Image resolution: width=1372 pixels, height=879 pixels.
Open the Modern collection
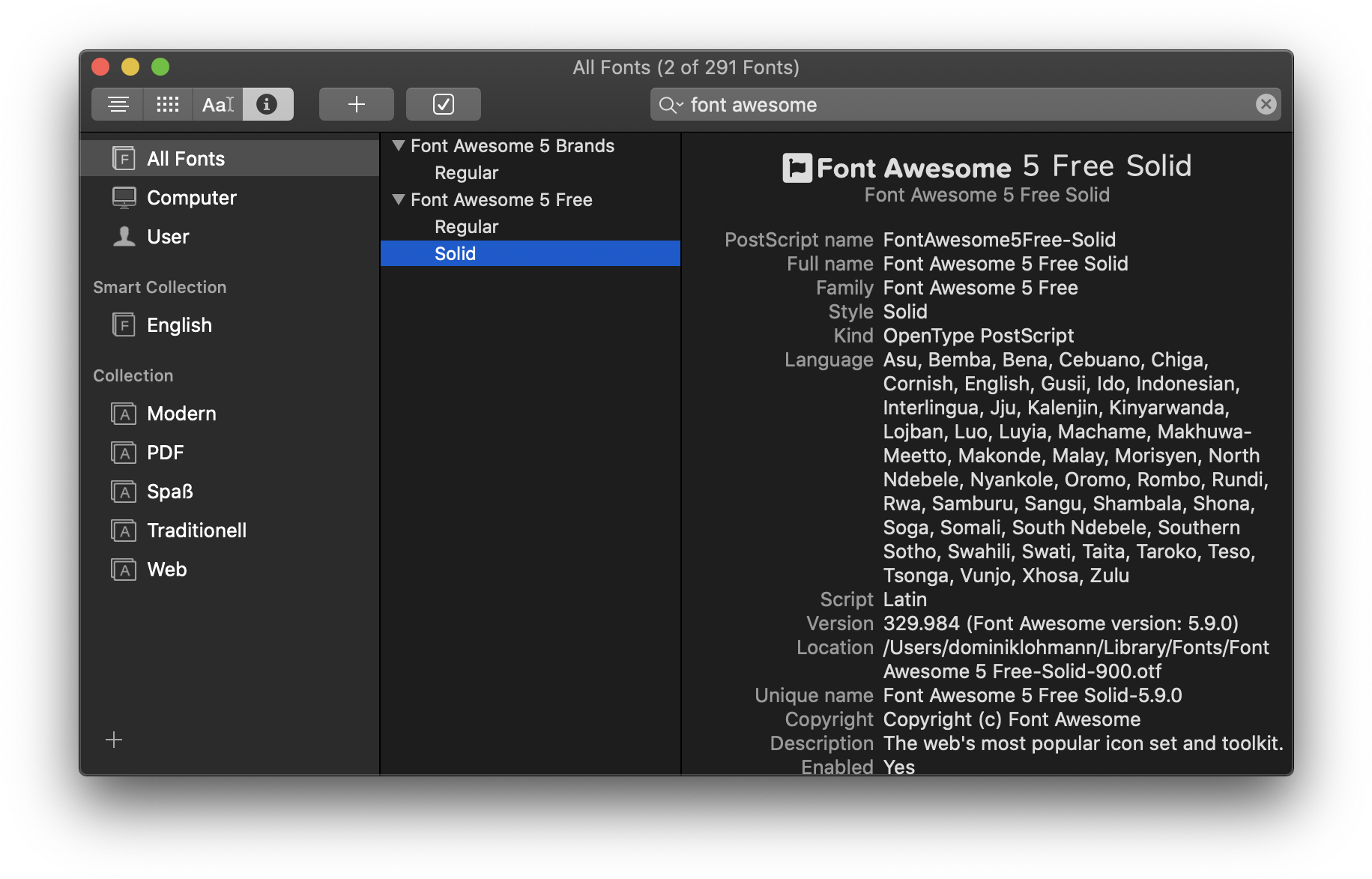pos(229,413)
